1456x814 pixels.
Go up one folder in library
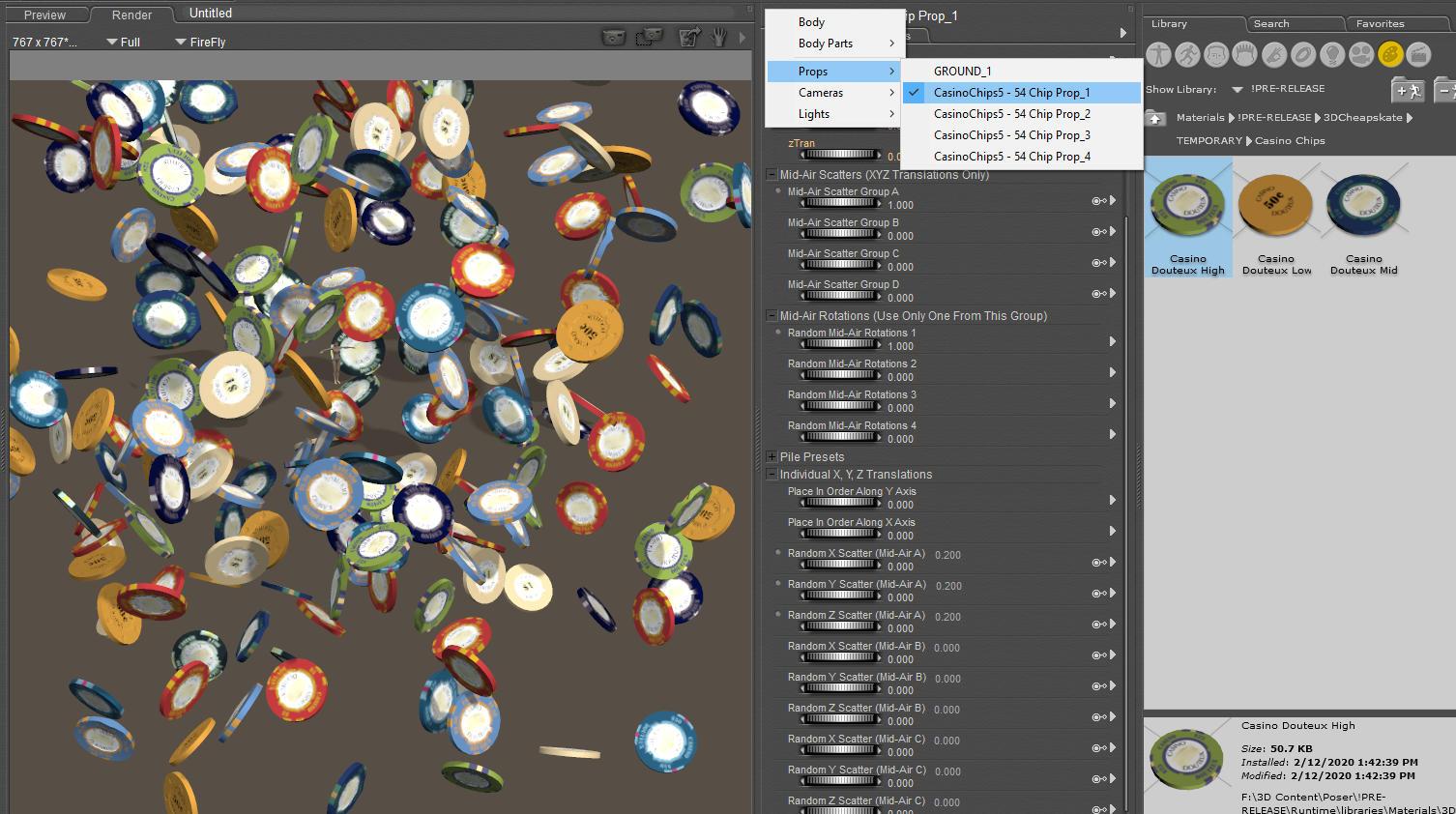click(x=1154, y=118)
